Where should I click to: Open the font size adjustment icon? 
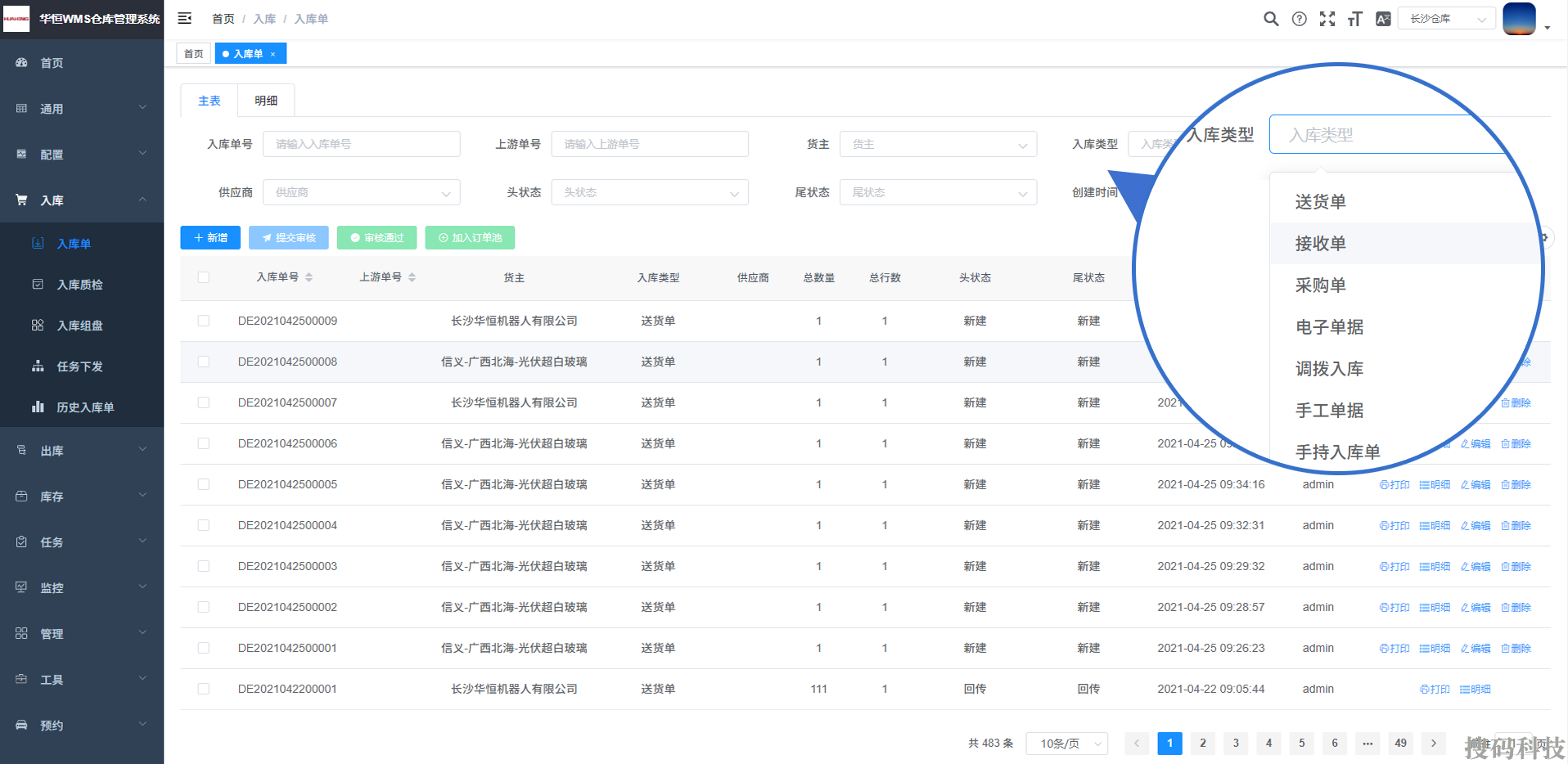[x=1355, y=19]
